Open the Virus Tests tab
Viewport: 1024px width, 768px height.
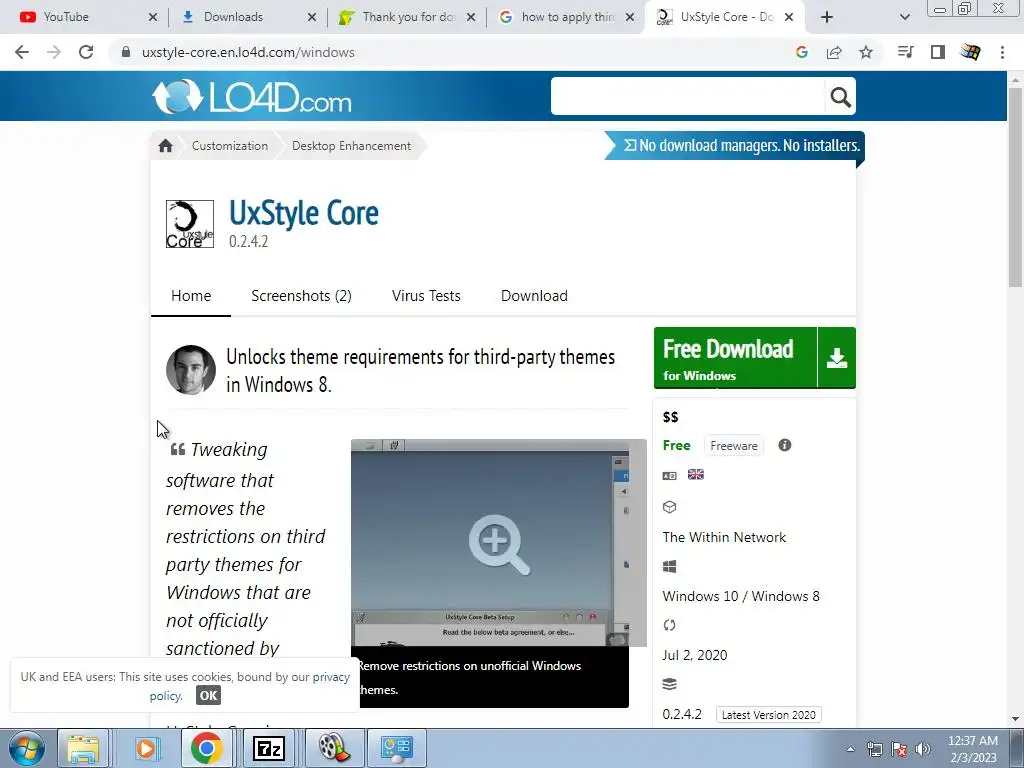click(x=426, y=296)
